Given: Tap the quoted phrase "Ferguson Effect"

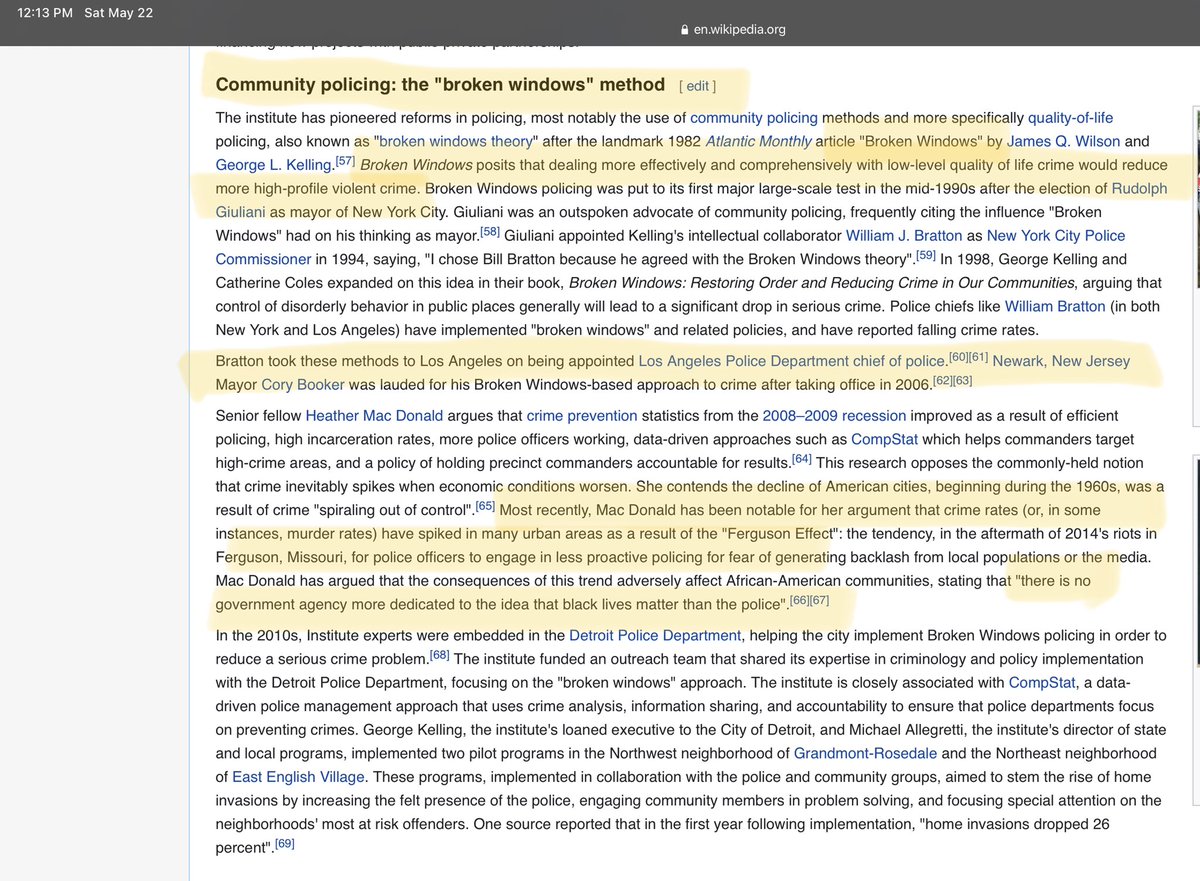Looking at the screenshot, I should click(x=782, y=533).
